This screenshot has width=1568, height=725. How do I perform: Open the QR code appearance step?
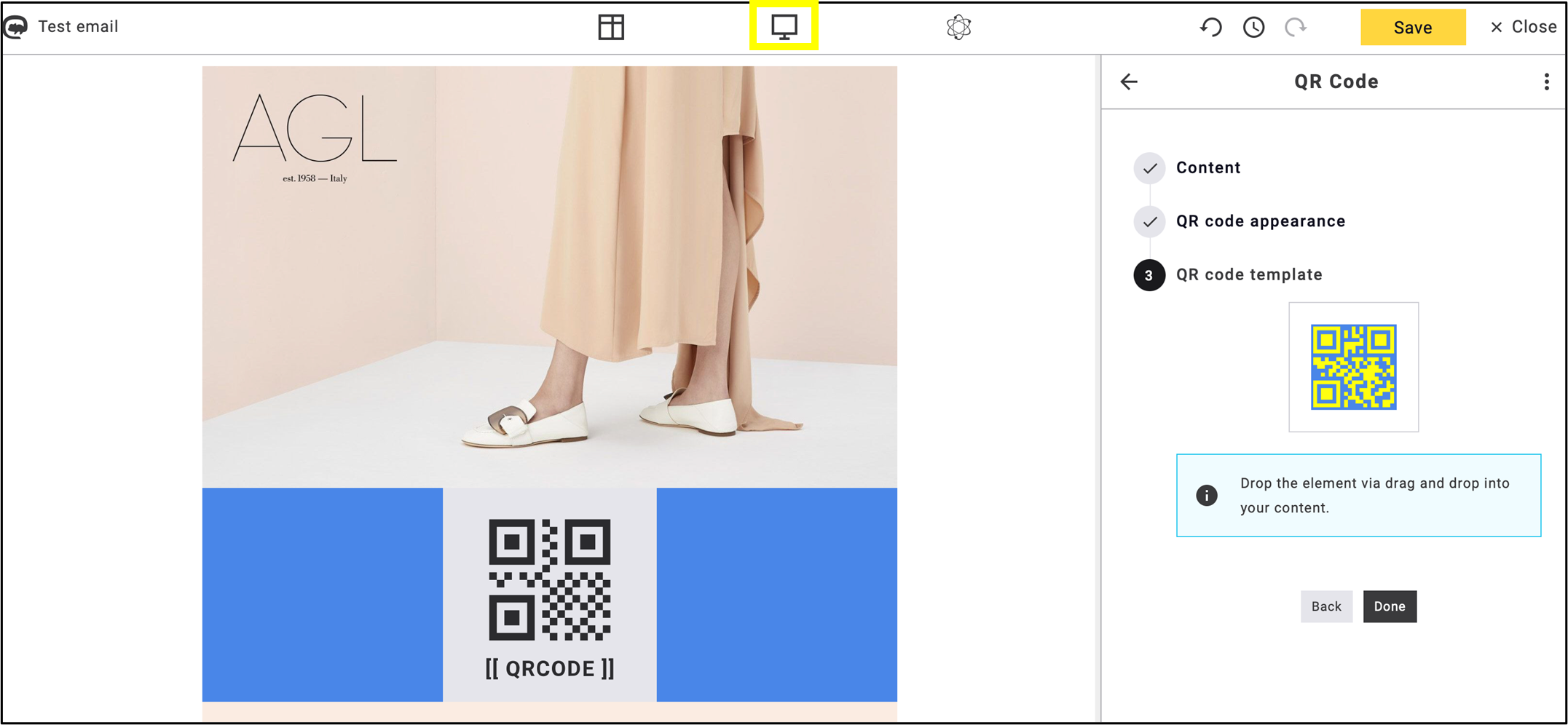pos(1261,221)
